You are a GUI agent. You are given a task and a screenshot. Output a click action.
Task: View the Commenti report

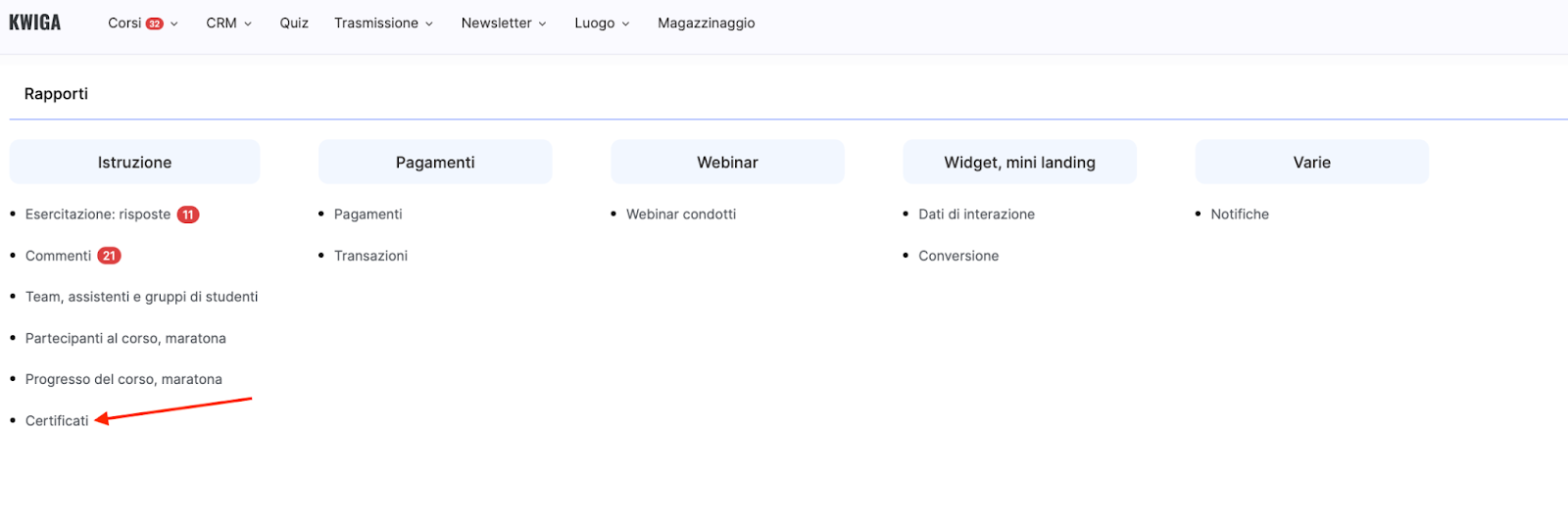click(x=58, y=256)
